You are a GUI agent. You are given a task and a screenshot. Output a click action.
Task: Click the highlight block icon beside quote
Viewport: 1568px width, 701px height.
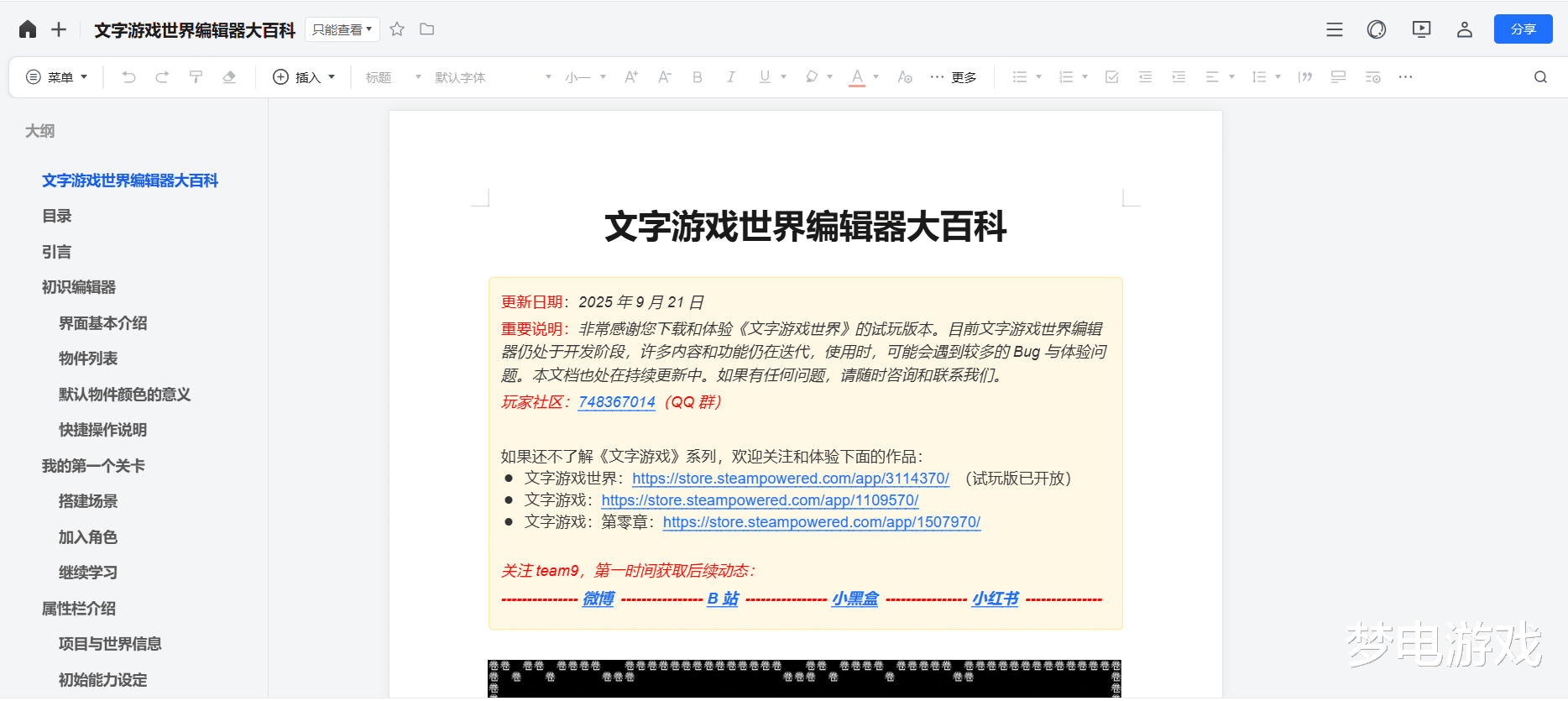click(1339, 77)
